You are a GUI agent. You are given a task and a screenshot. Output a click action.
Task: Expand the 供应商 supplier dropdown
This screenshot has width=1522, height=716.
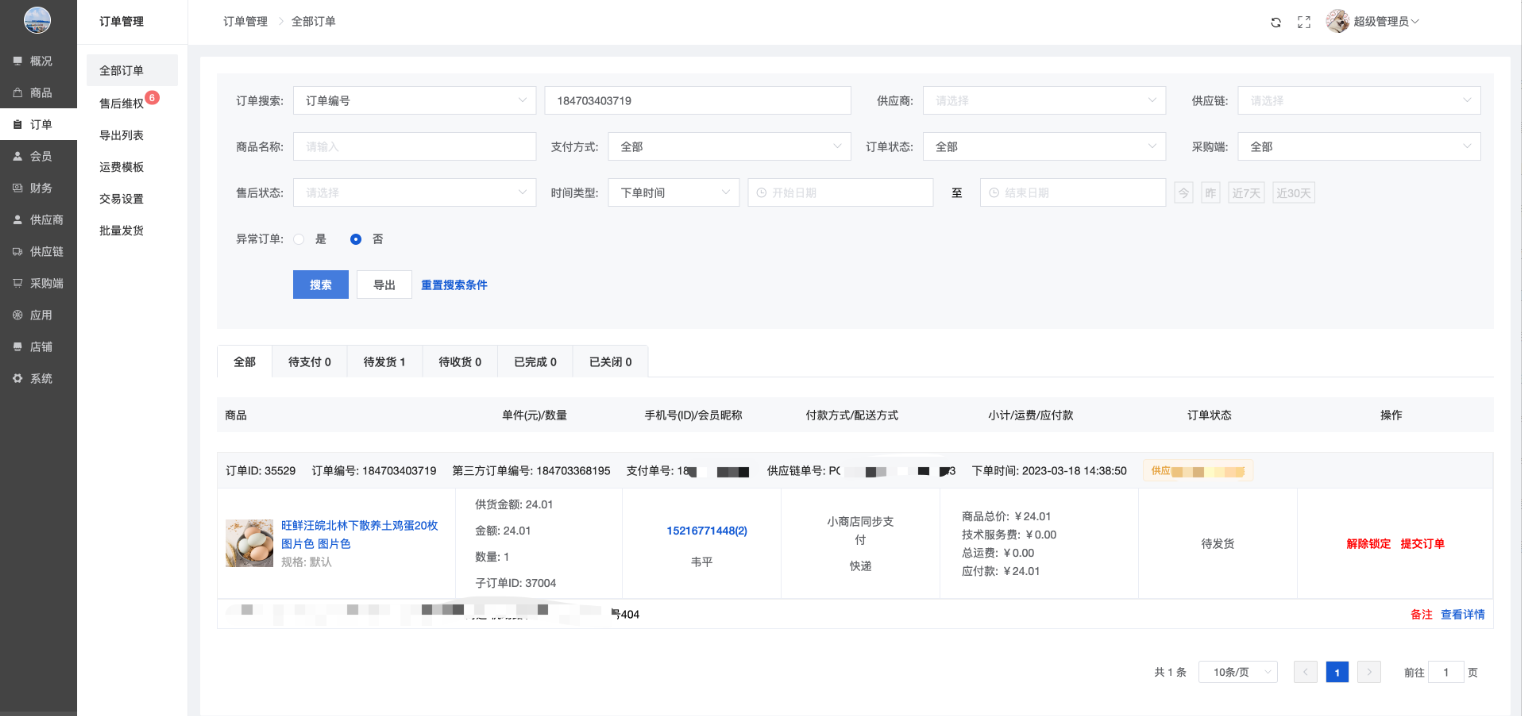[1043, 101]
